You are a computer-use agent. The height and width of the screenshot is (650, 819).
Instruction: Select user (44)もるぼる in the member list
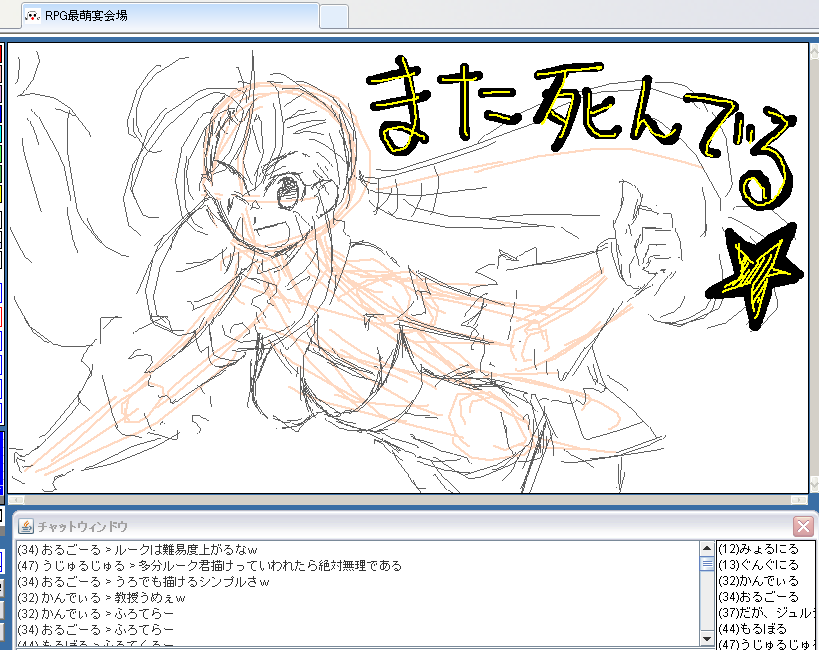click(x=752, y=629)
